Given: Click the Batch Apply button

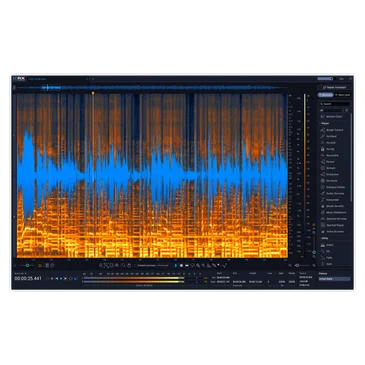Looking at the screenshot, I should pos(343,95).
